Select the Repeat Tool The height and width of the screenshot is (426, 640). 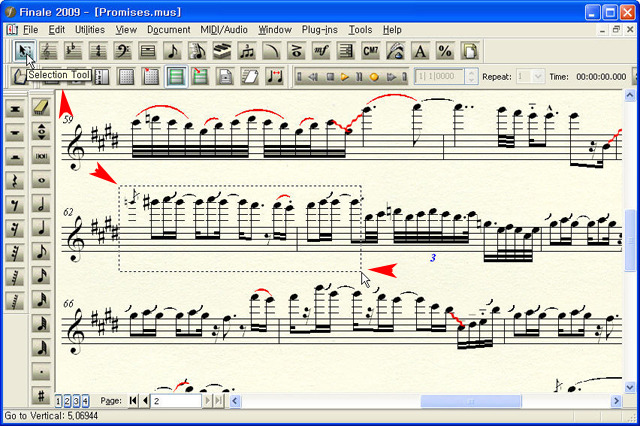coord(346,51)
